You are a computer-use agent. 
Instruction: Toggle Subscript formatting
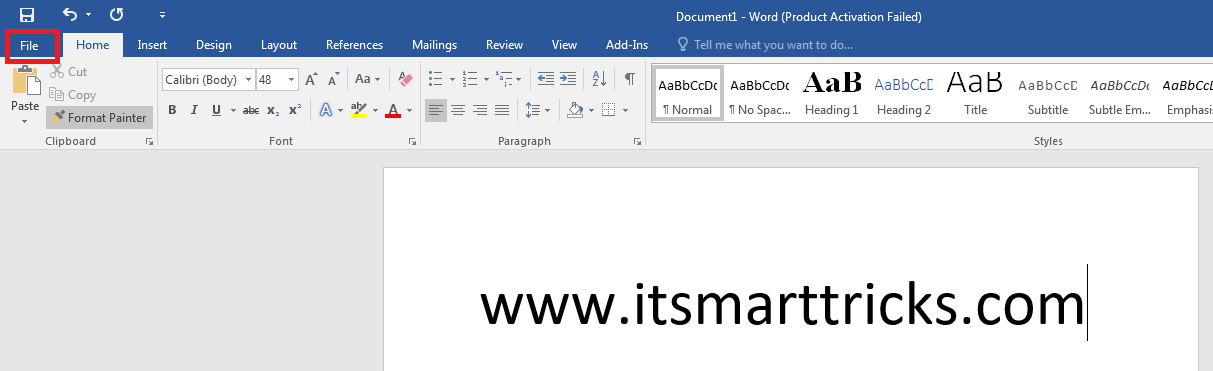(273, 110)
